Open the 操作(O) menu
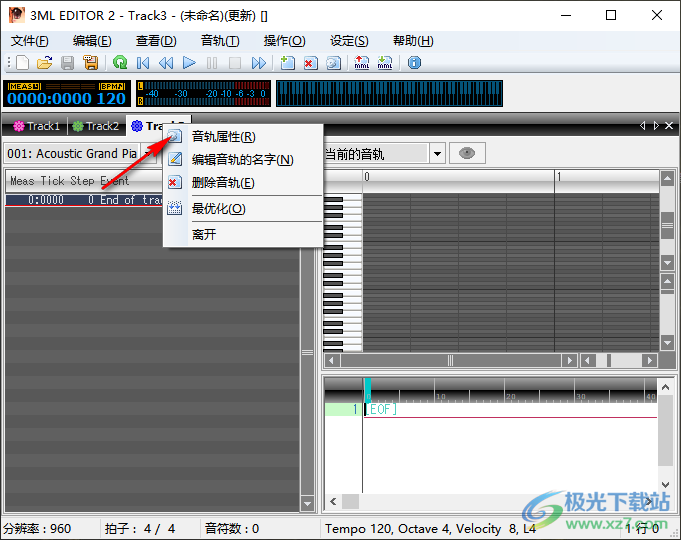Viewport: 681px width, 540px height. (284, 41)
